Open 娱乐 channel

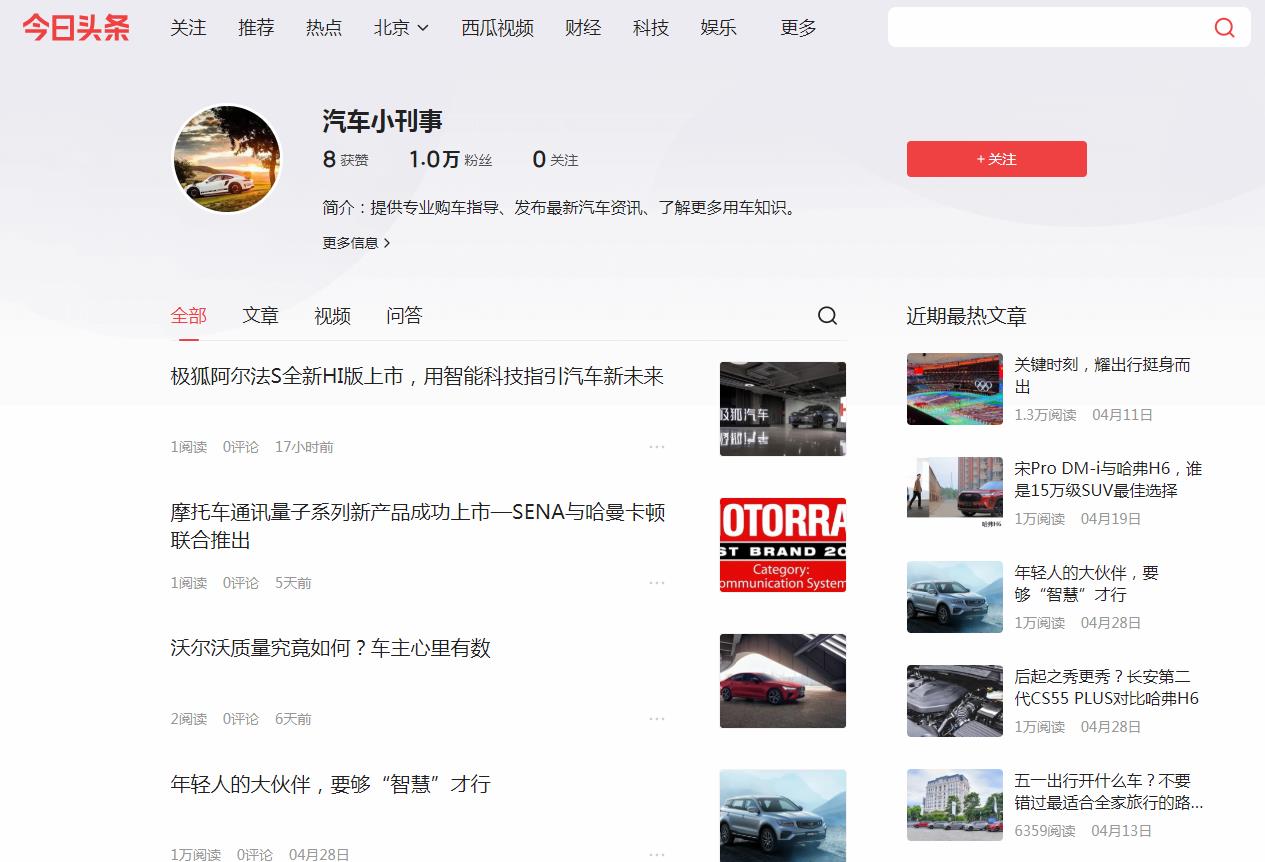click(719, 28)
